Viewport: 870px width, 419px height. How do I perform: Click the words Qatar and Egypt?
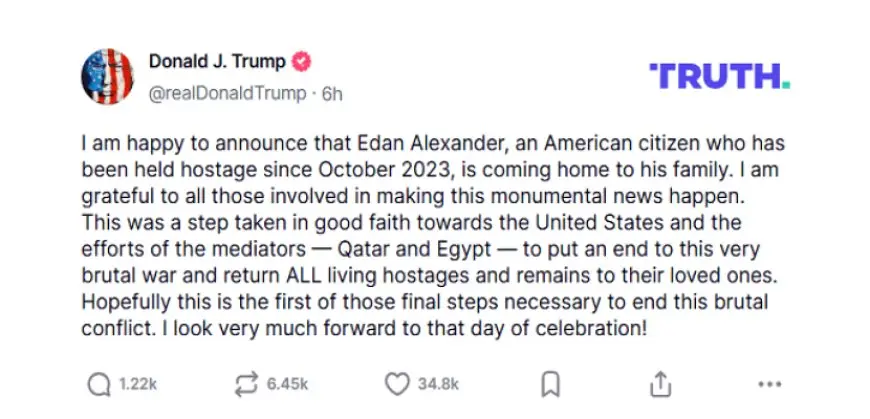414,250
